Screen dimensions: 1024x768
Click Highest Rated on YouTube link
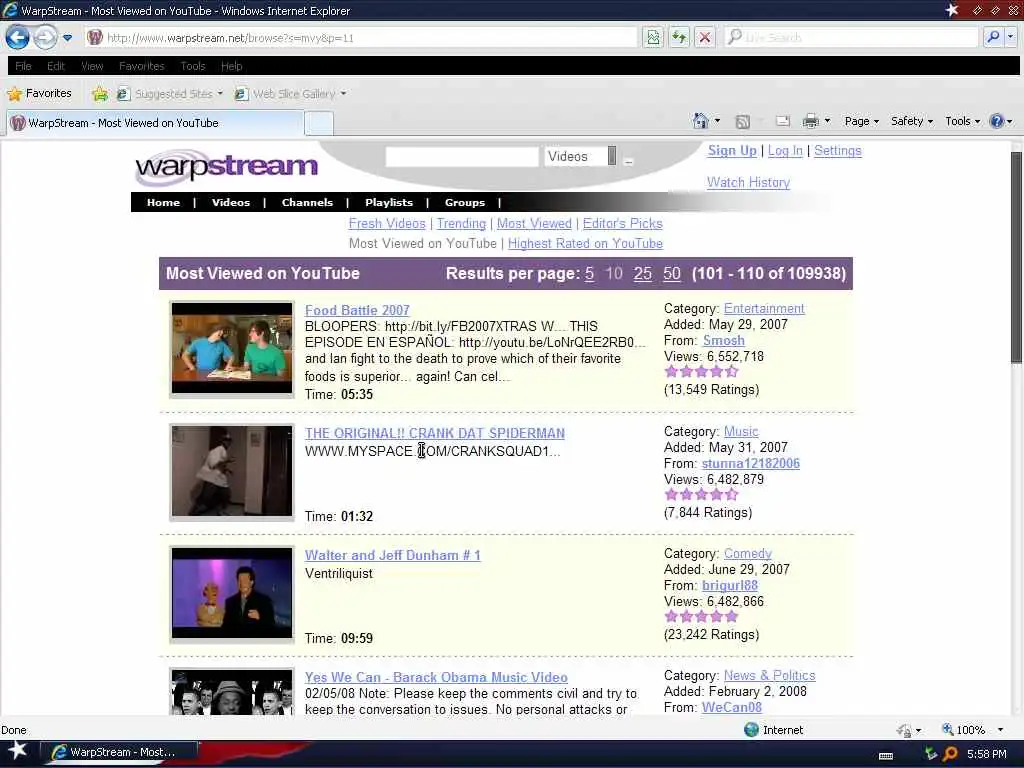tap(585, 244)
